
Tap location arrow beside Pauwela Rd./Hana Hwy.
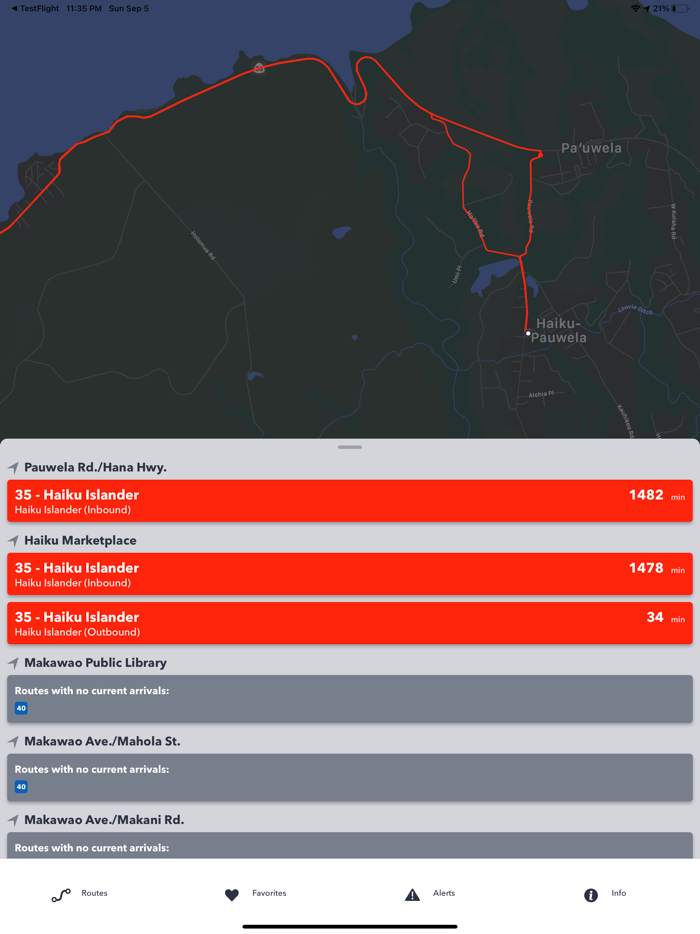13,468
